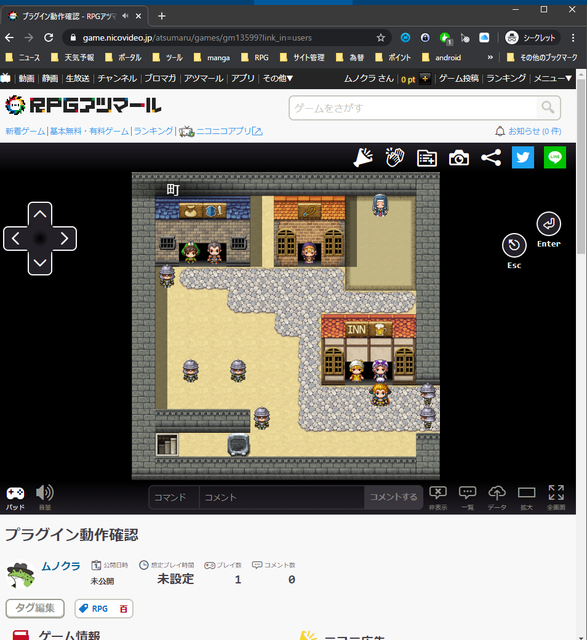
Task: Expand the その他 dropdown in the nav bar
Action: click(278, 78)
